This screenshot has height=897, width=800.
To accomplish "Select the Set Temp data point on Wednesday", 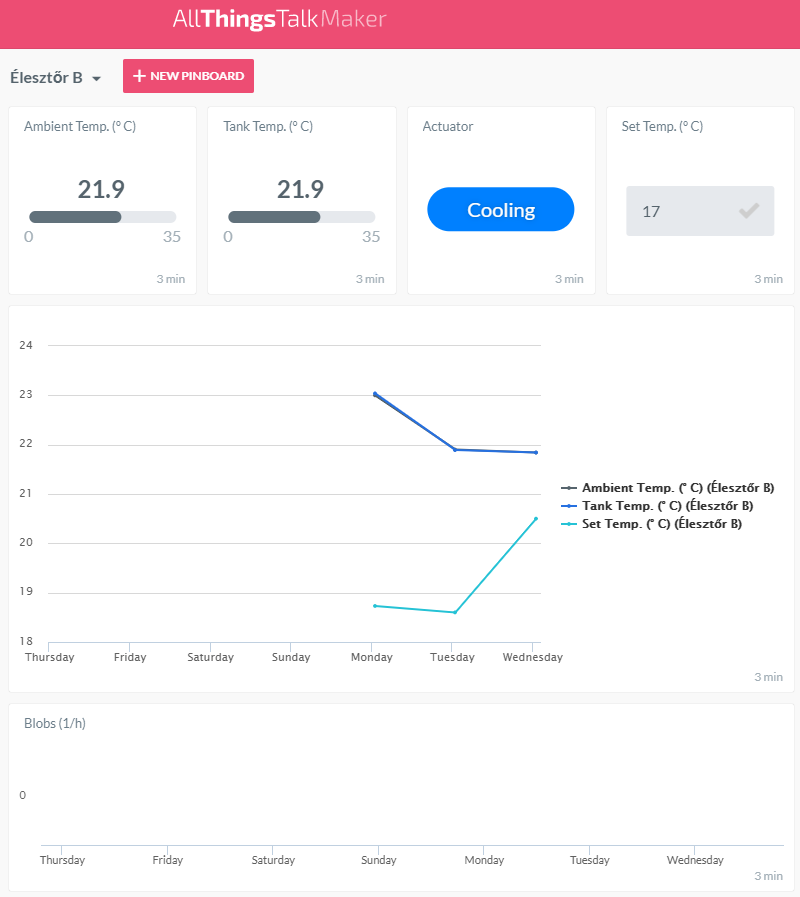I will coord(536,518).
